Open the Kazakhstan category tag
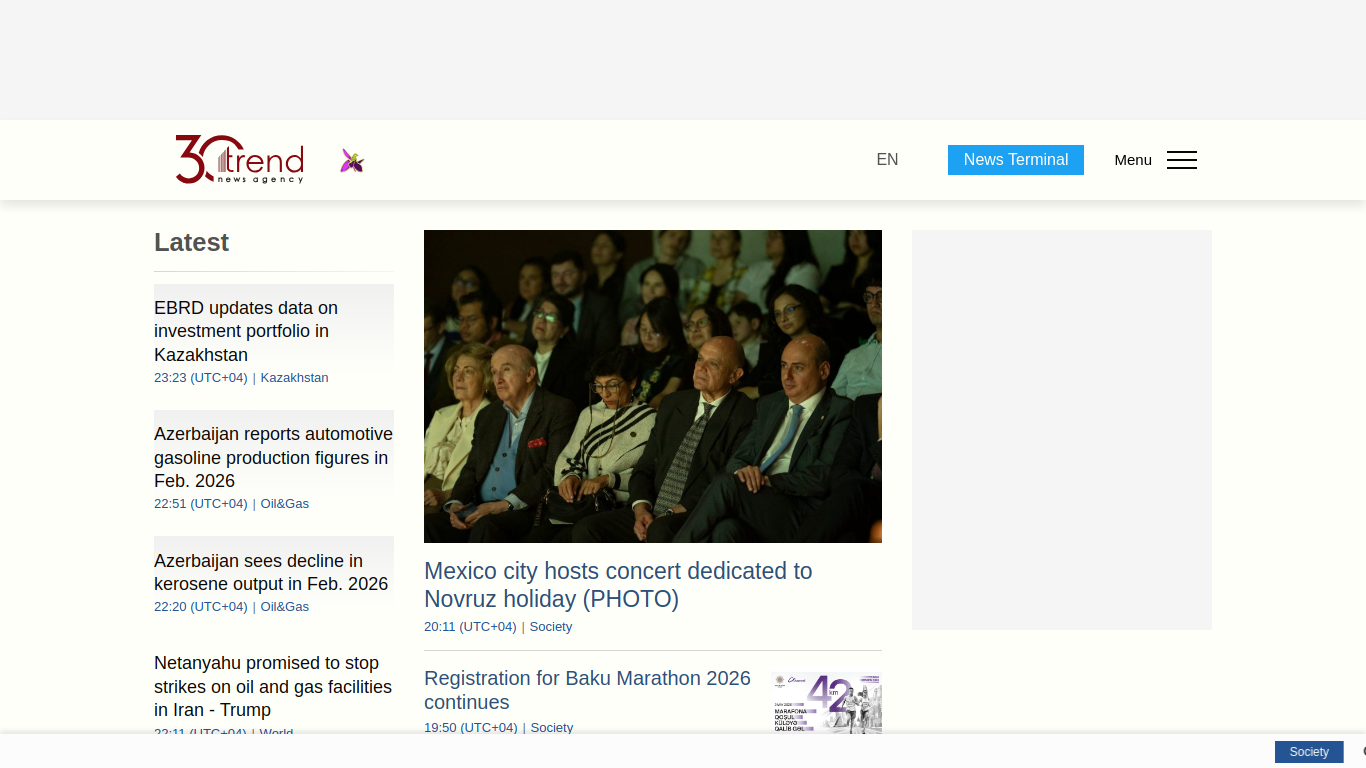Screen dimensions: 1366x768 coord(294,378)
